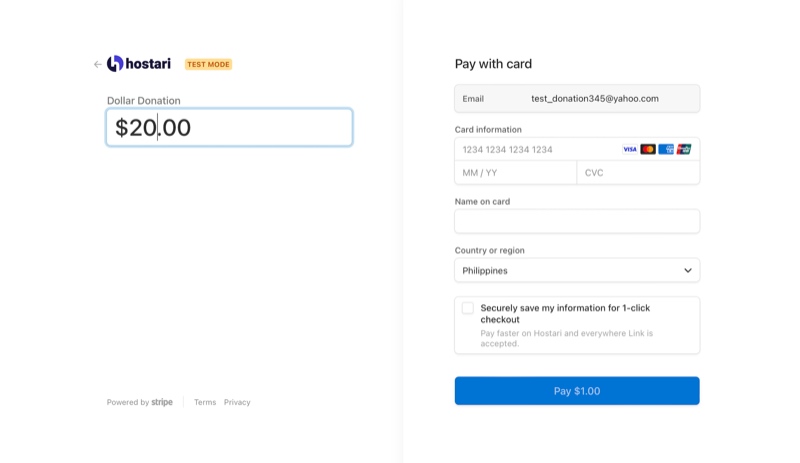The width and height of the screenshot is (800, 463).
Task: Open the Terms link
Action: (x=205, y=402)
